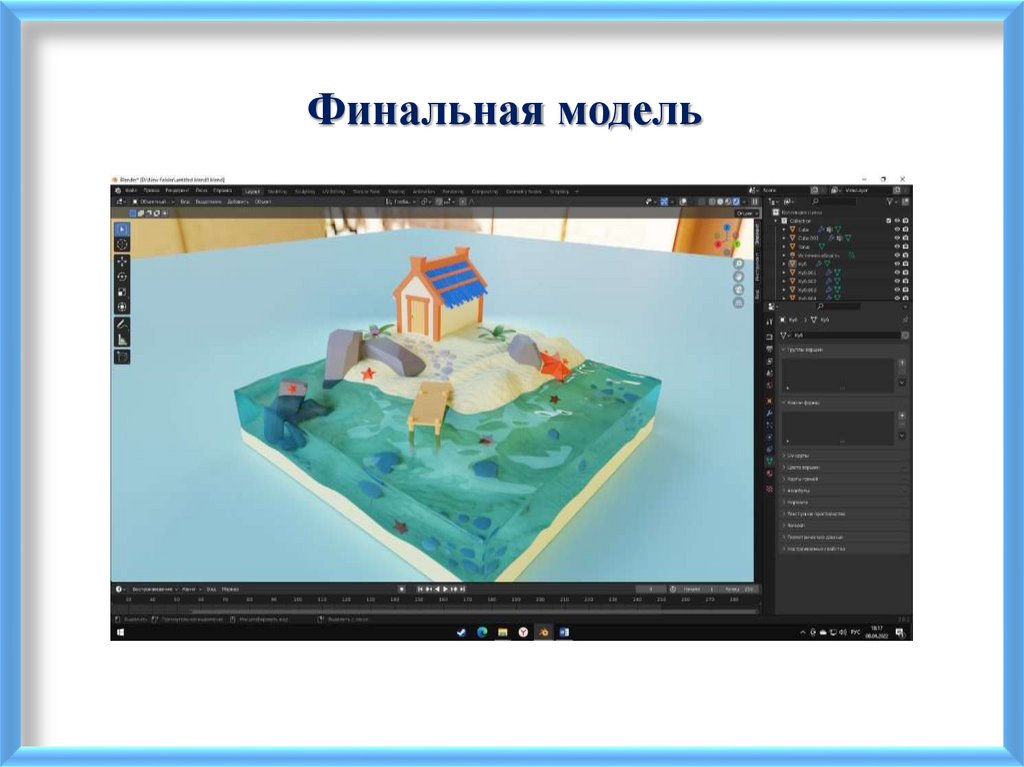The height and width of the screenshot is (767, 1024).
Task: Click the blue Z axis gizmo ball
Action: [x=727, y=227]
